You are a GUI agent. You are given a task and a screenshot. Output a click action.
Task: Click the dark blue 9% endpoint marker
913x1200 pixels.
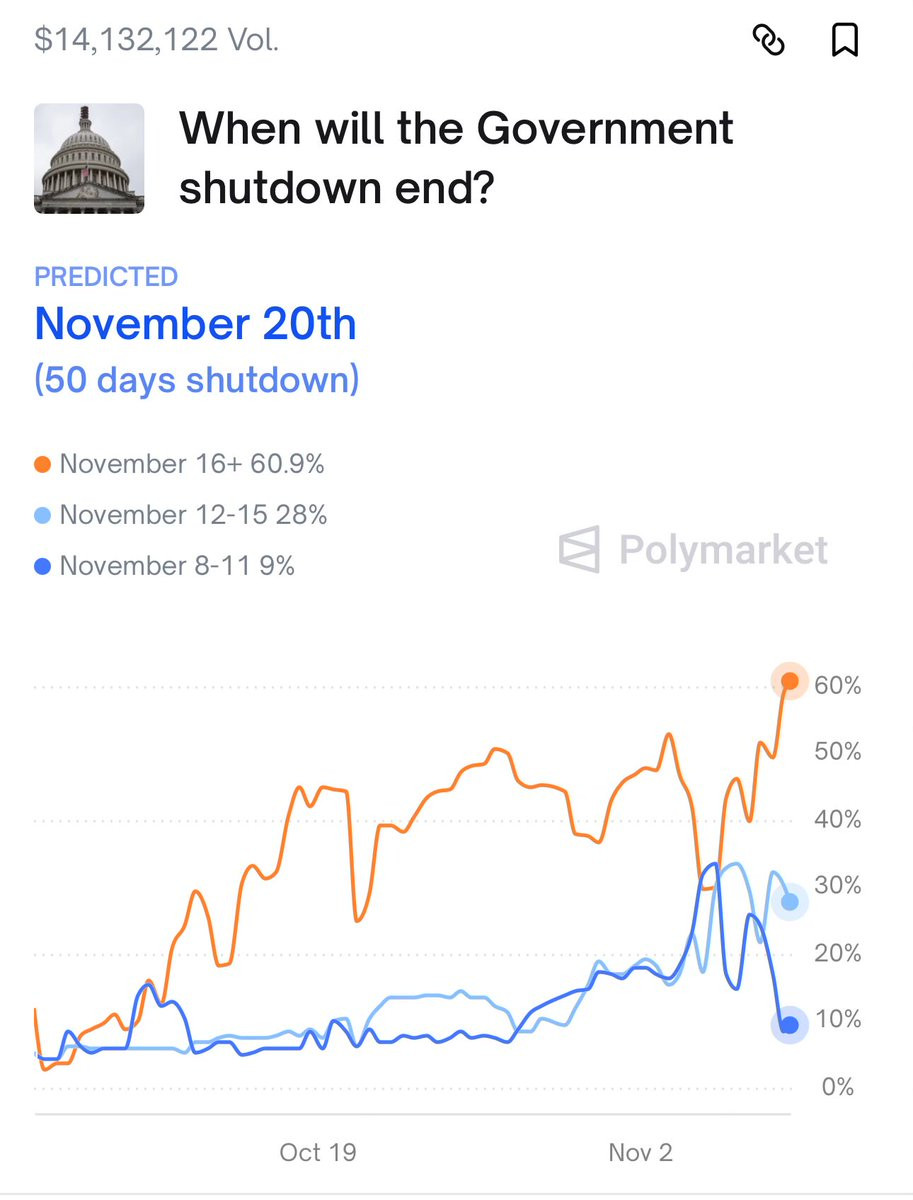(x=790, y=1025)
